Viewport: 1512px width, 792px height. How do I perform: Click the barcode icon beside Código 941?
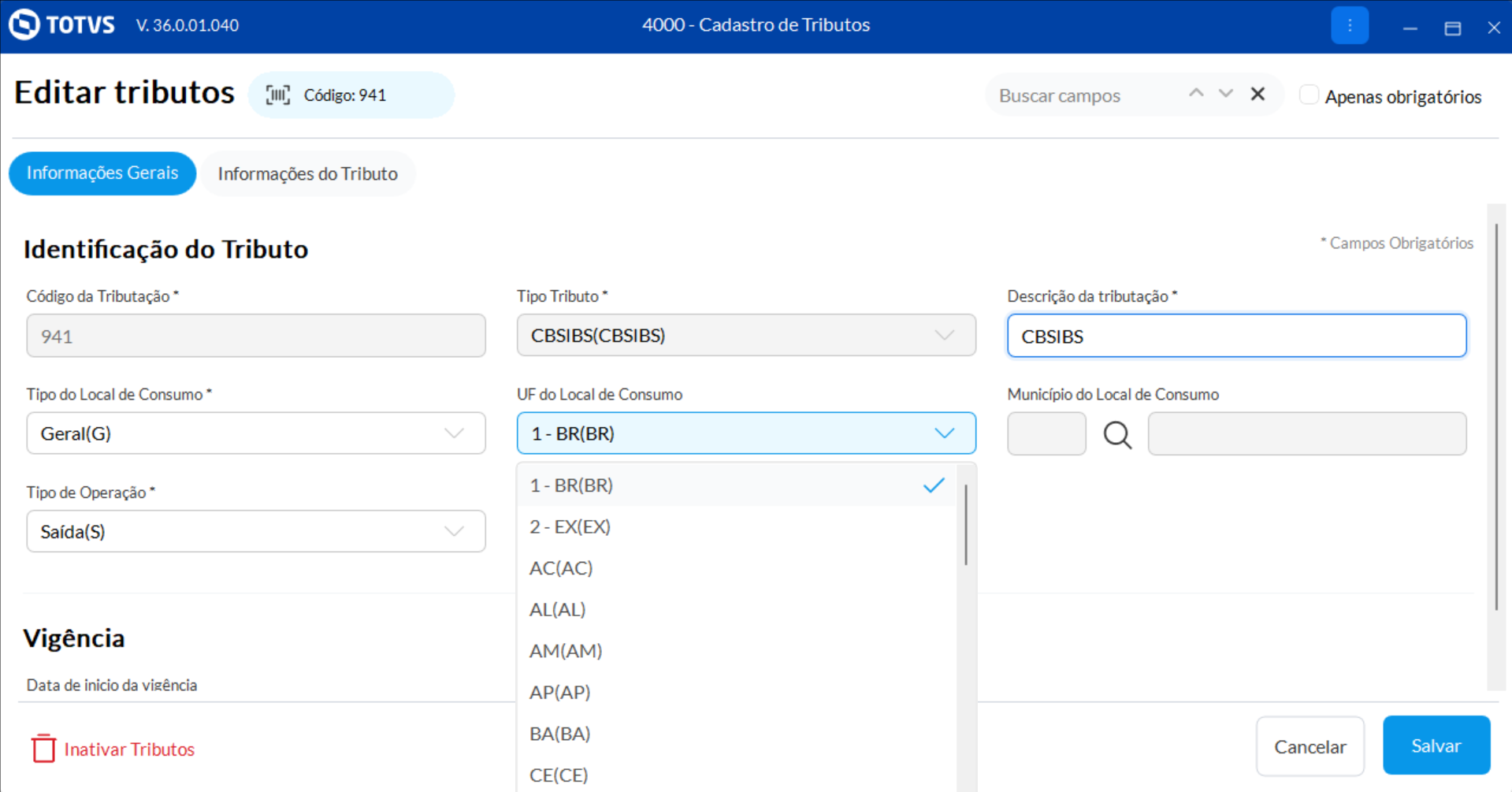[x=277, y=95]
